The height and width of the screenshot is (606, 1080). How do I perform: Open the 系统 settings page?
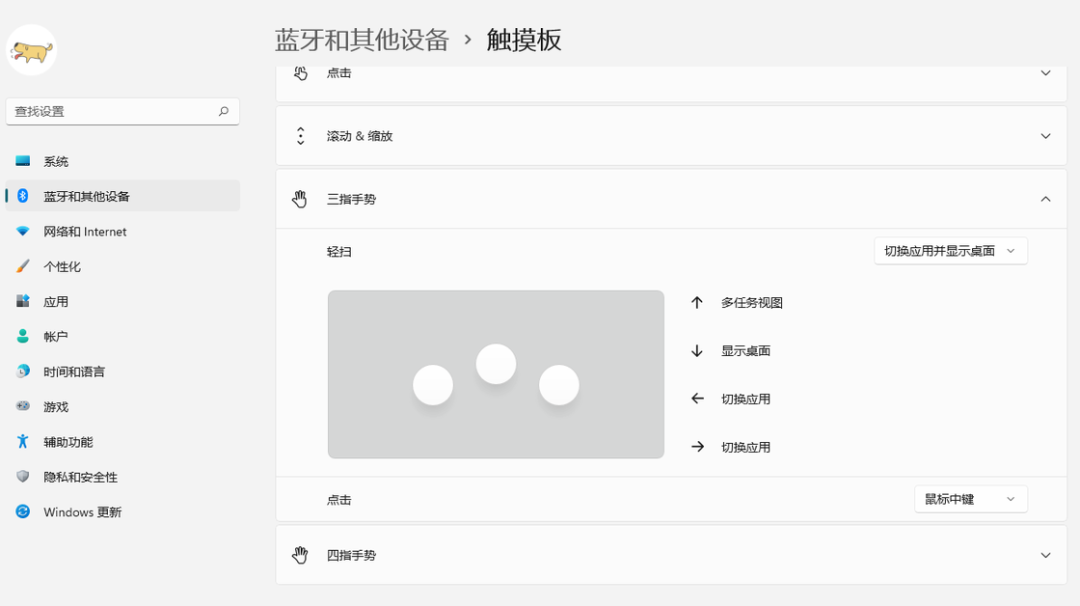pos(123,161)
